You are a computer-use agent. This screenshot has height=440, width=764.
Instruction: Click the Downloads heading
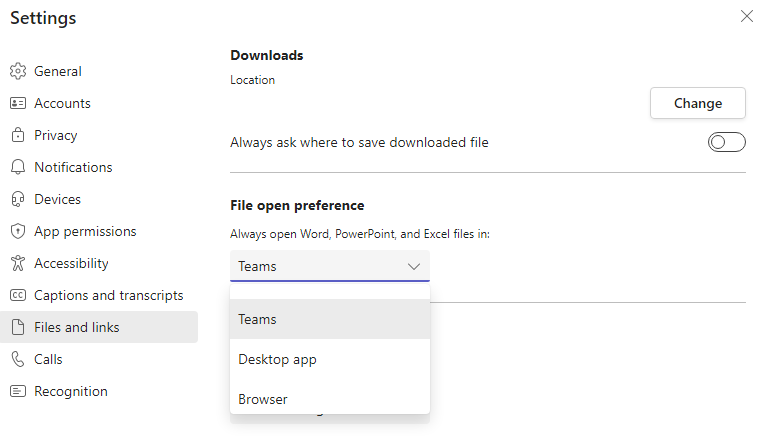[267, 56]
